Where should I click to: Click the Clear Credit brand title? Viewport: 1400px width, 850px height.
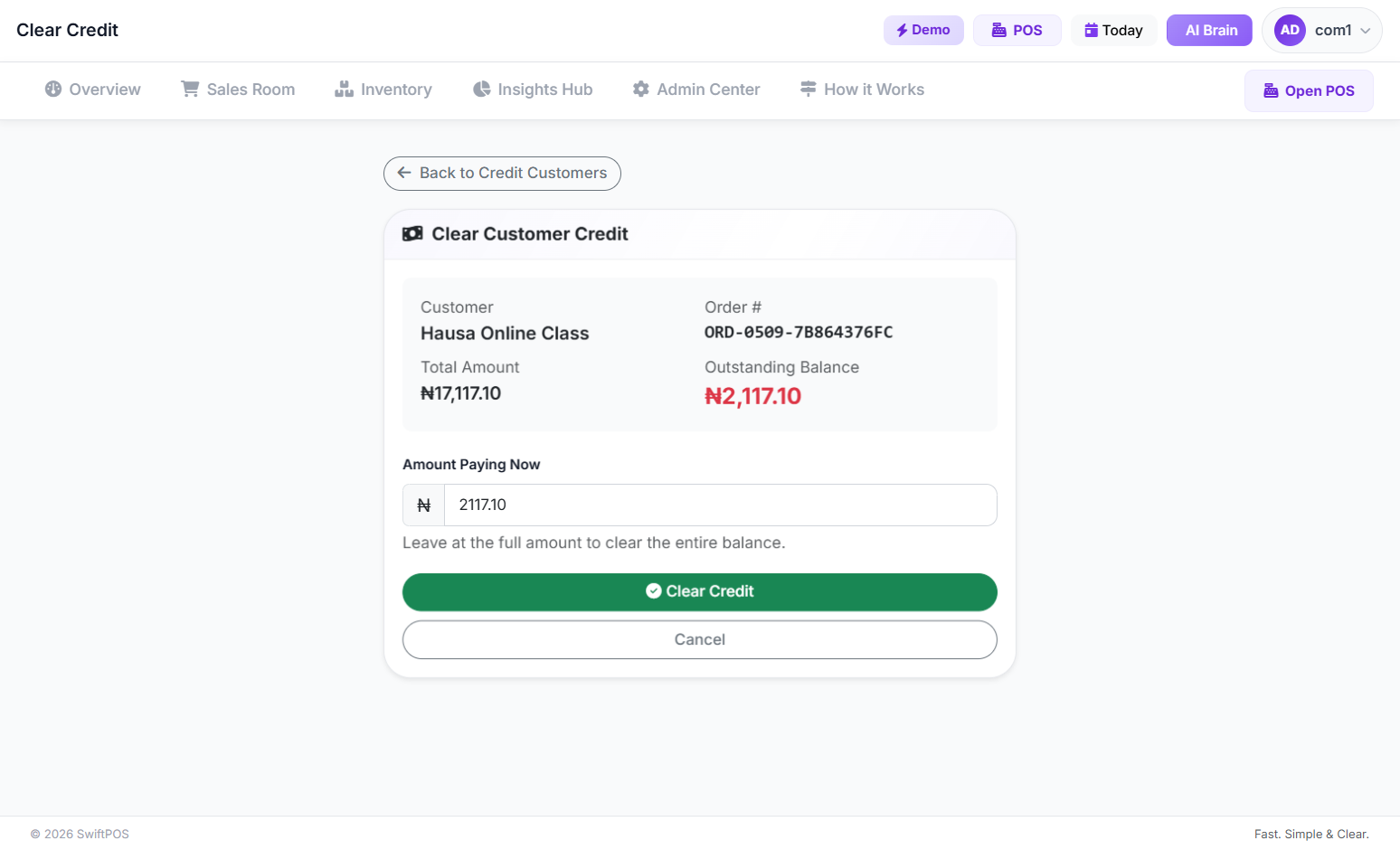click(67, 30)
